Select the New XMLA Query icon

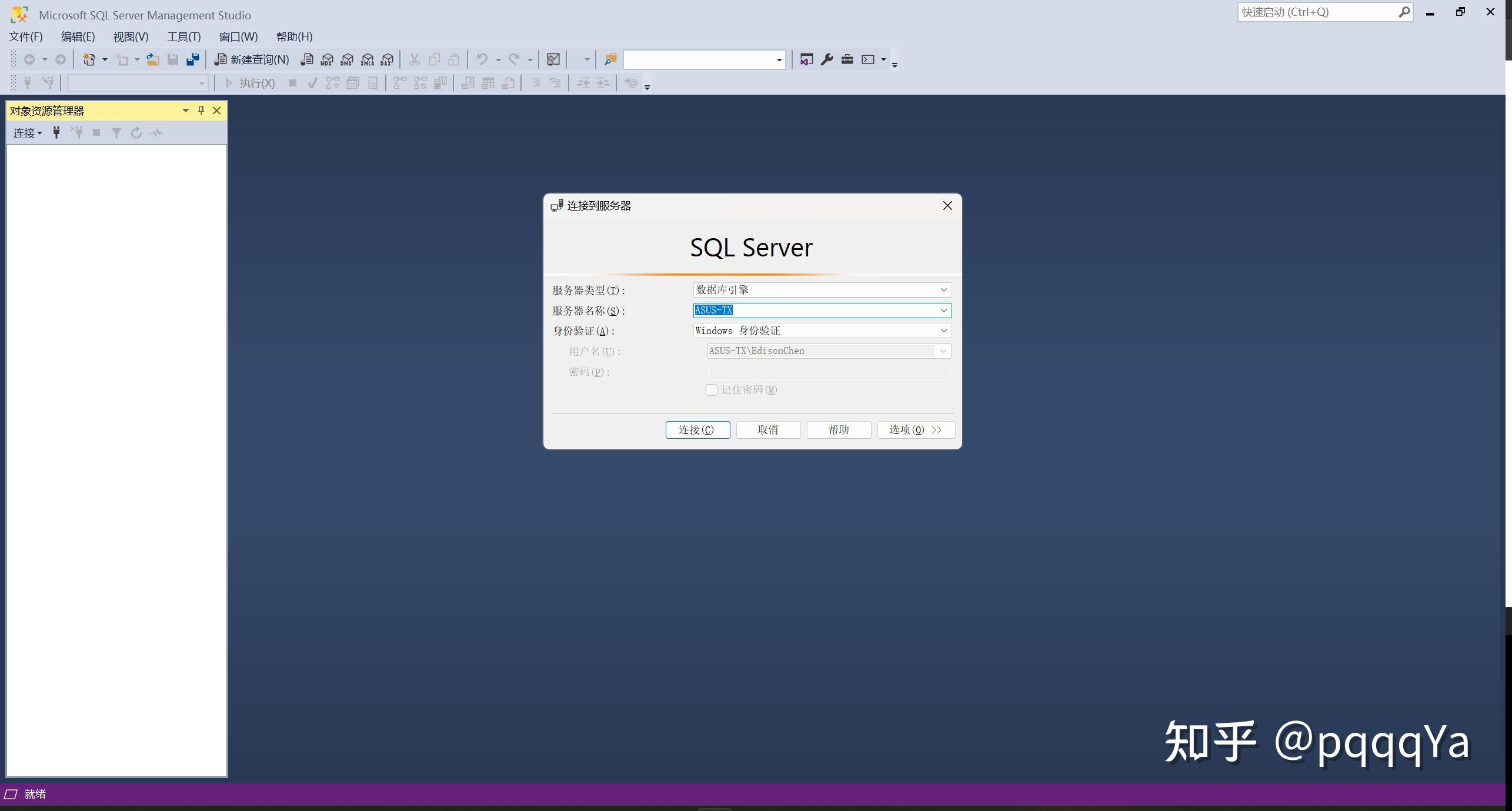tap(367, 59)
